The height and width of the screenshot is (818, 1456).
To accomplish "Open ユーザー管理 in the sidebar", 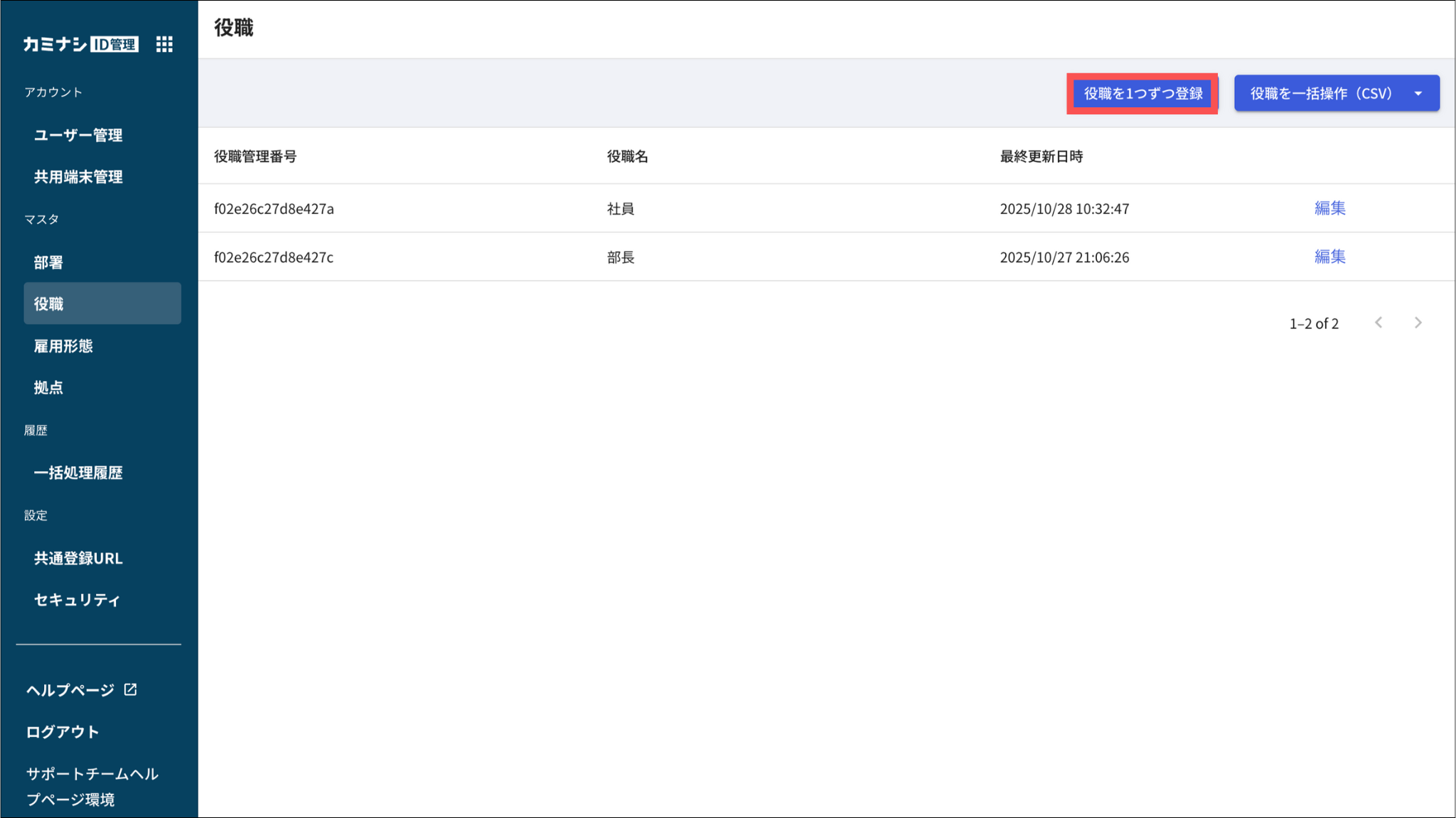I will coord(78,135).
